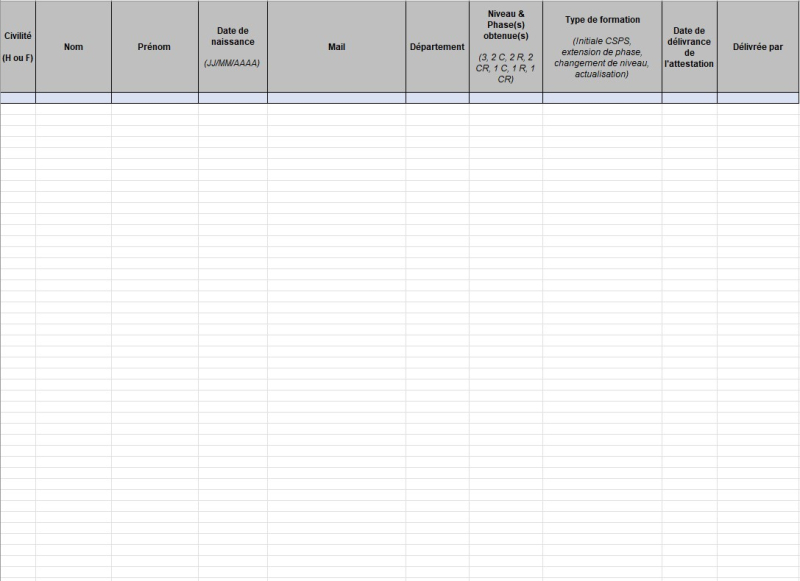Select the first blue cell under Mail

pyautogui.click(x=336, y=98)
